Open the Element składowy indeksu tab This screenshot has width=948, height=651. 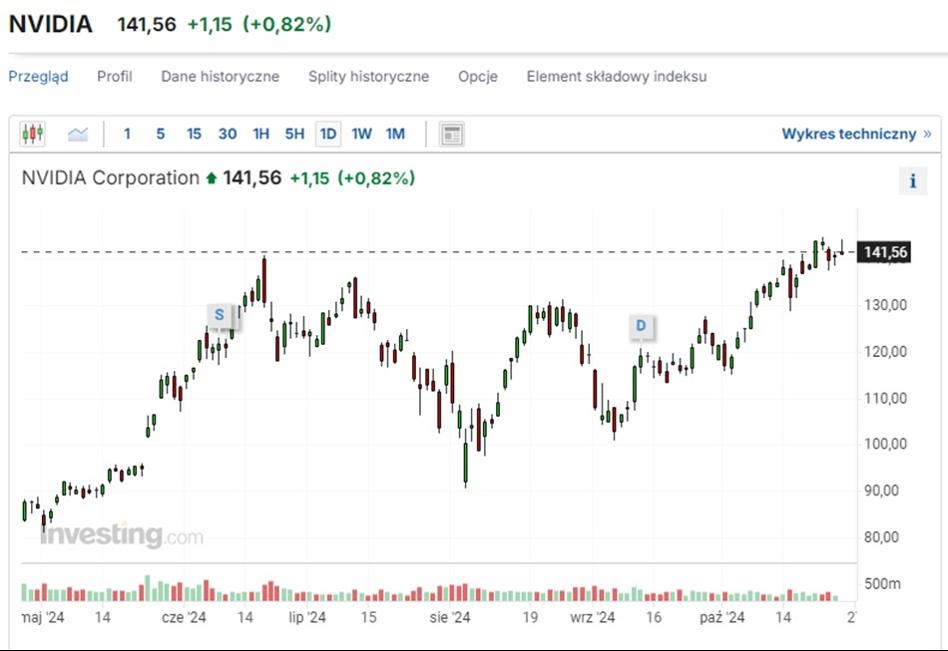pyautogui.click(x=617, y=76)
